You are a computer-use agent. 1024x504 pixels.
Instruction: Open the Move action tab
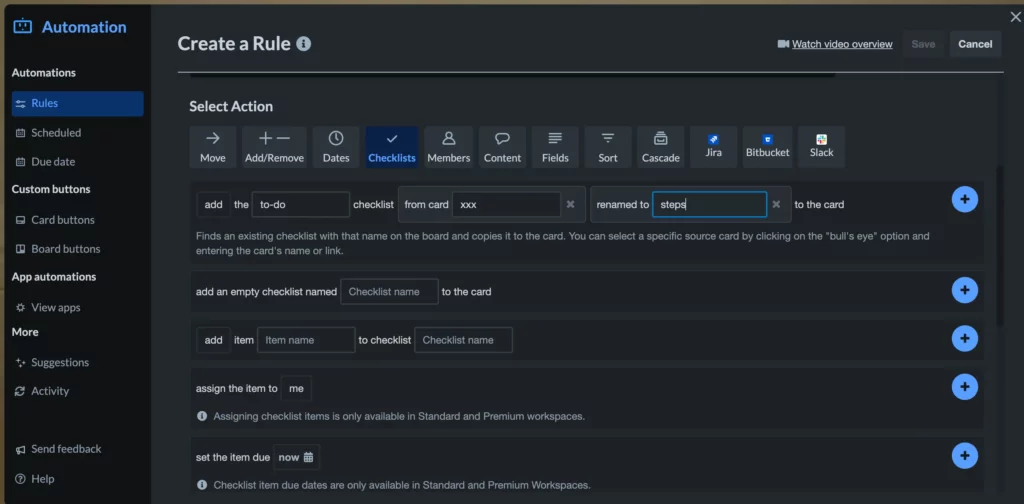tap(213, 147)
